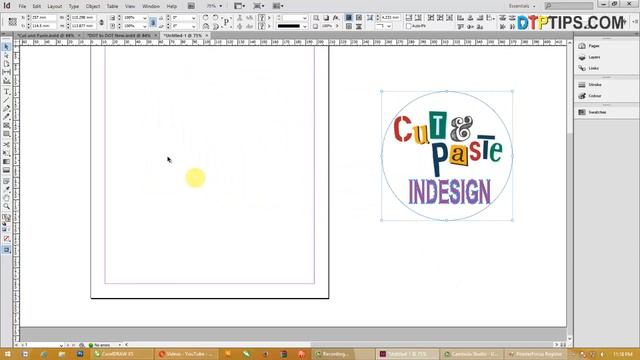640x360 pixels.
Task: Select the Line tool
Action: click(x=6, y=100)
